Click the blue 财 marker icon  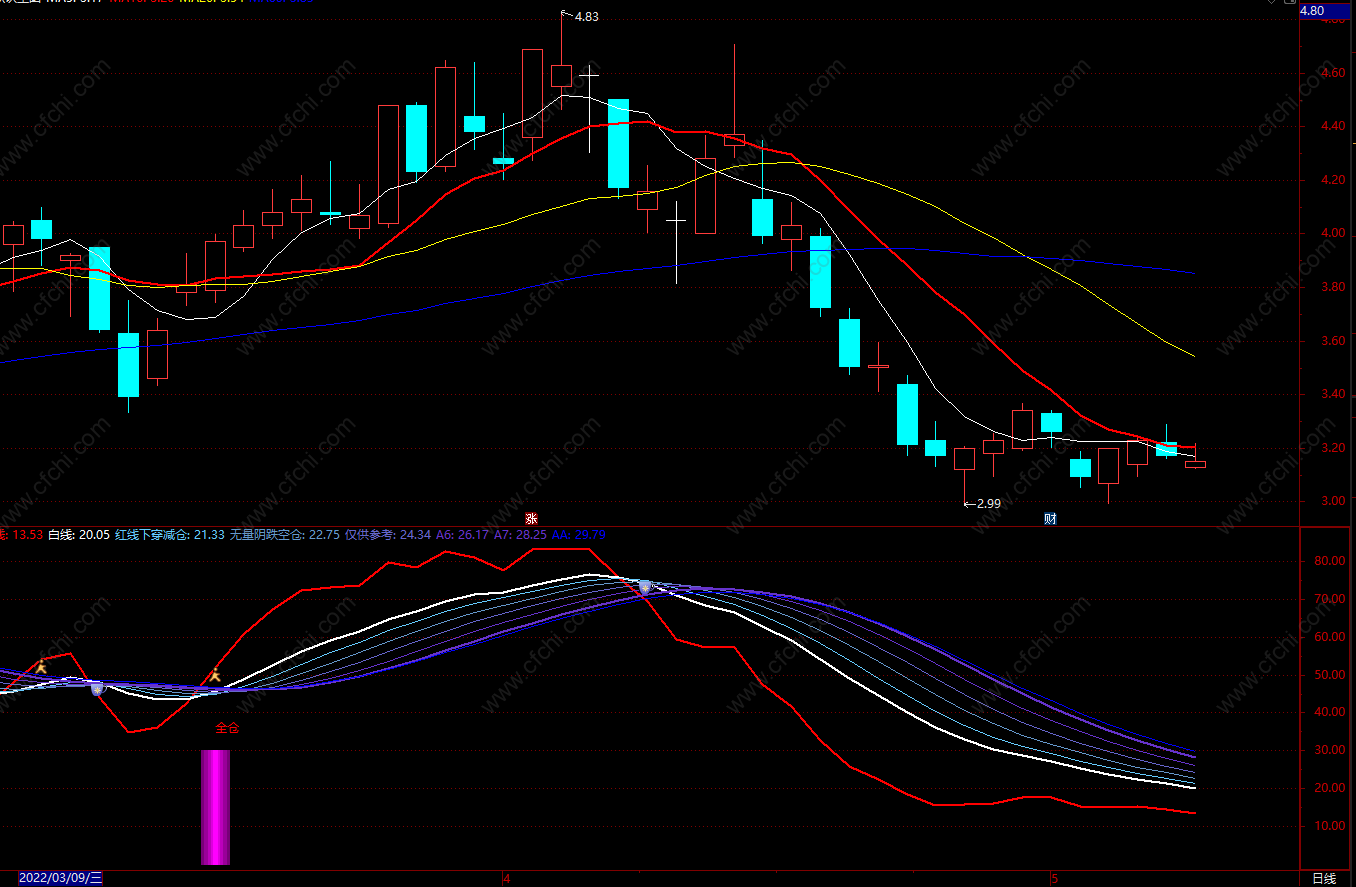click(1050, 518)
